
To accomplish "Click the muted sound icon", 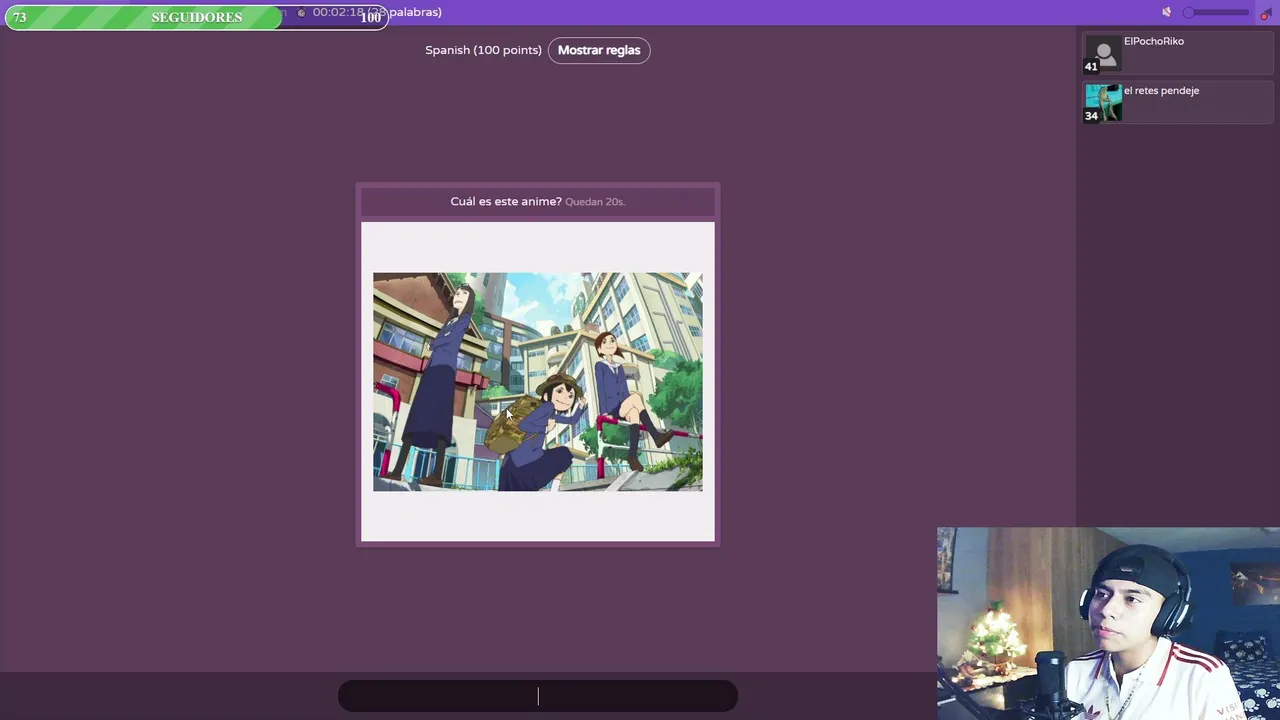I will coord(1166,12).
